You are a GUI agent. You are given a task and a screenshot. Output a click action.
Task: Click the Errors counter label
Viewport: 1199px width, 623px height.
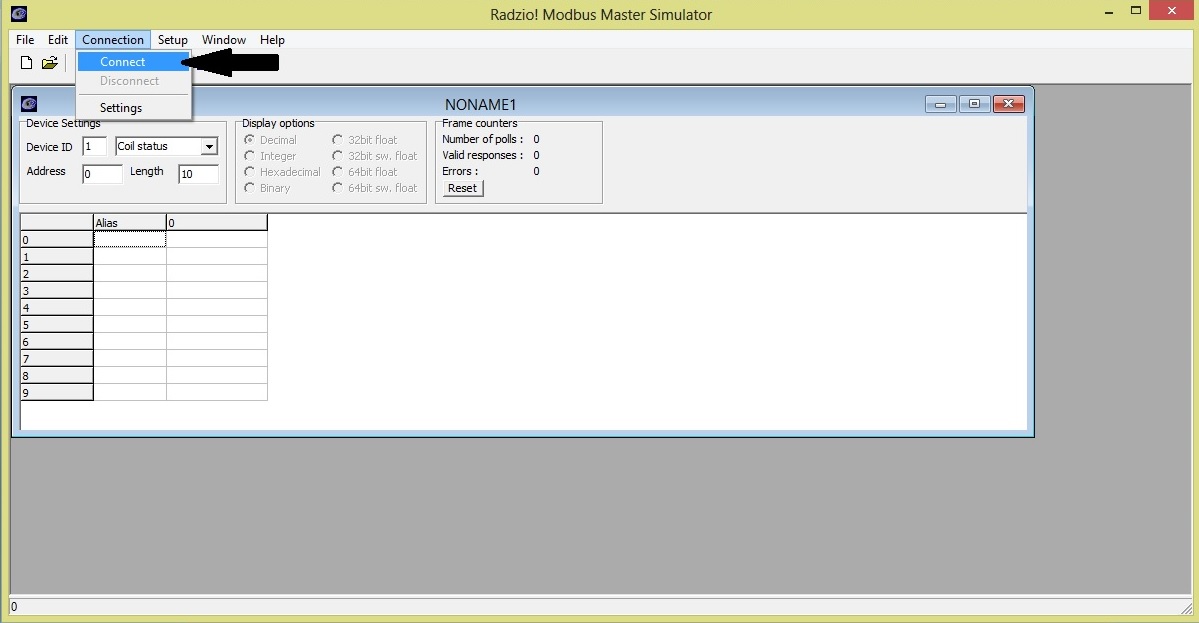click(x=460, y=171)
